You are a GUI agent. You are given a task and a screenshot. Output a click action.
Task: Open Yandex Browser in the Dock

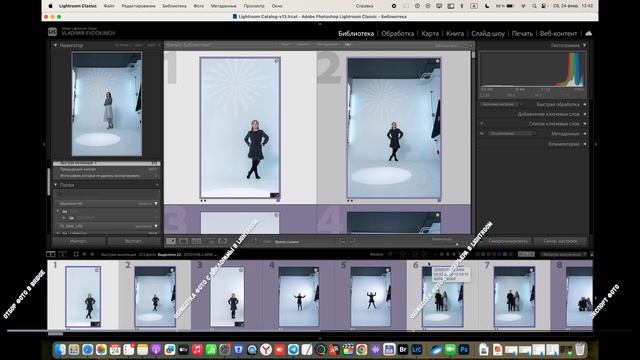point(266,350)
